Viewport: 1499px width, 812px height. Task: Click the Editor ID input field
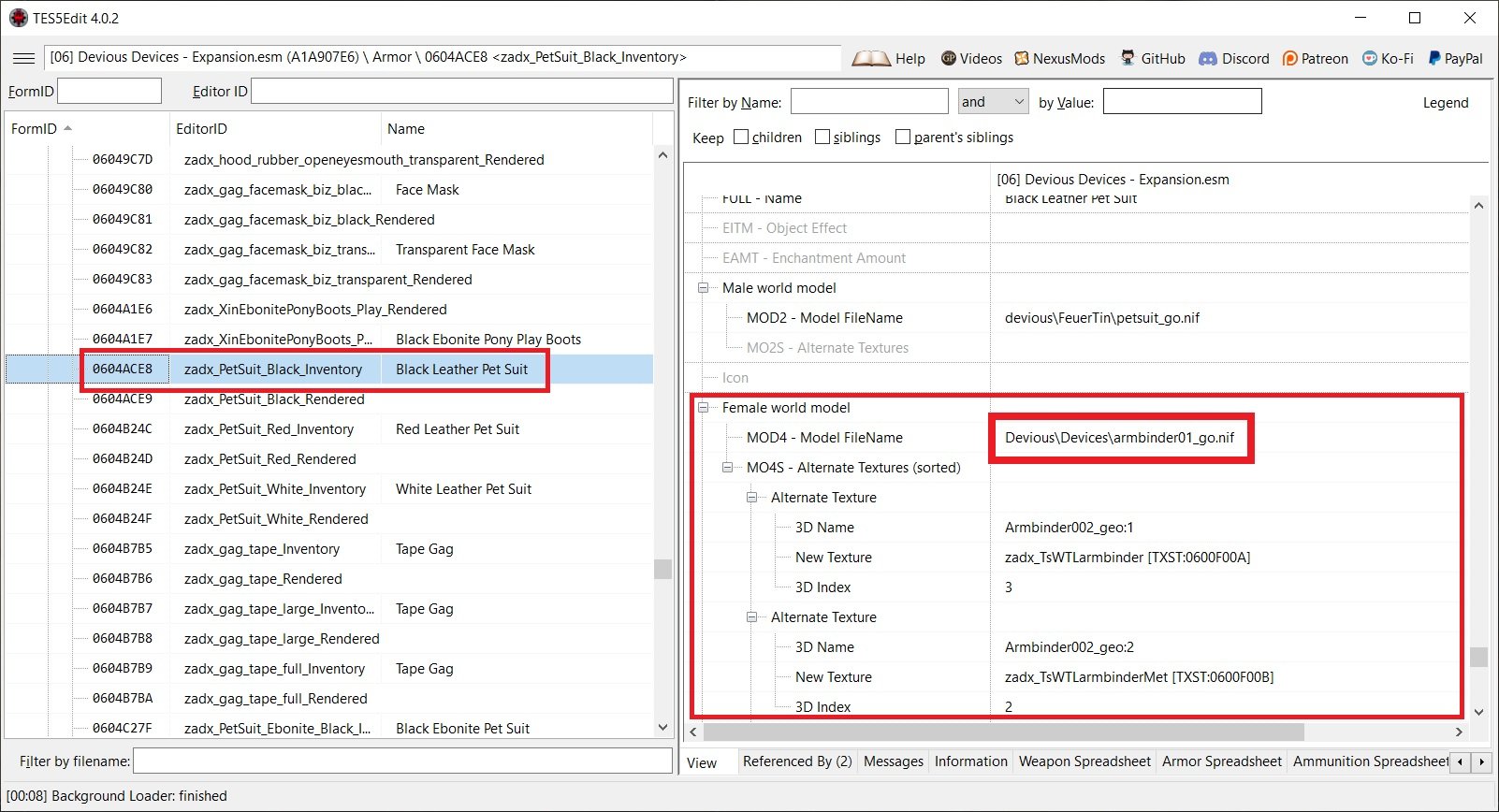pos(461,91)
